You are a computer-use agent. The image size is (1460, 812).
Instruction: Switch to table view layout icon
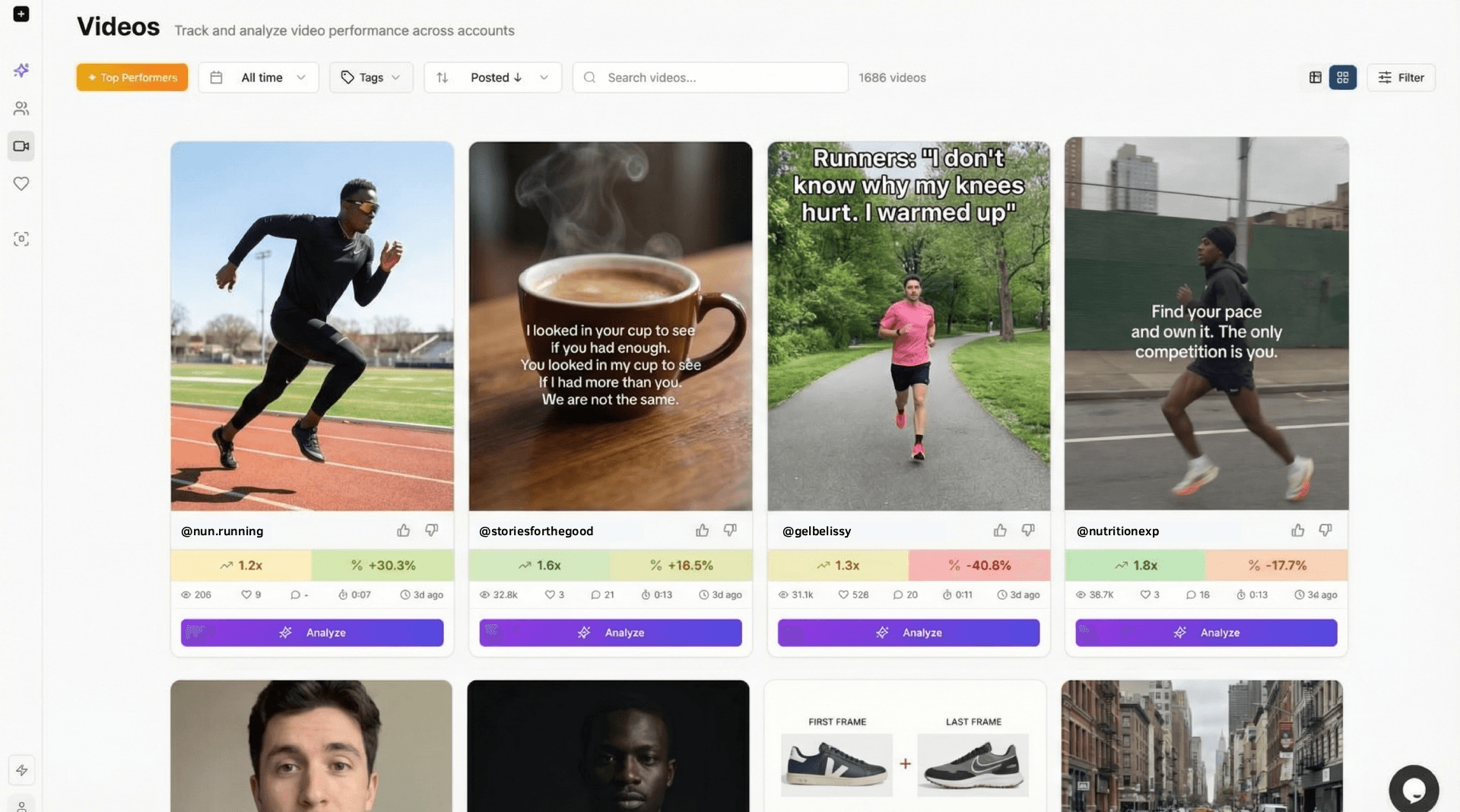click(x=1315, y=77)
